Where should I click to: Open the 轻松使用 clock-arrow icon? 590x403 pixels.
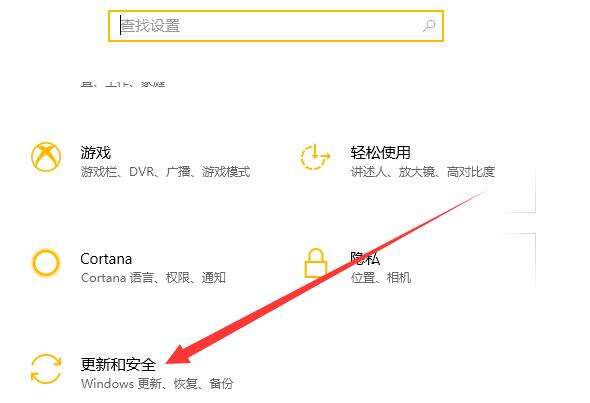click(315, 157)
